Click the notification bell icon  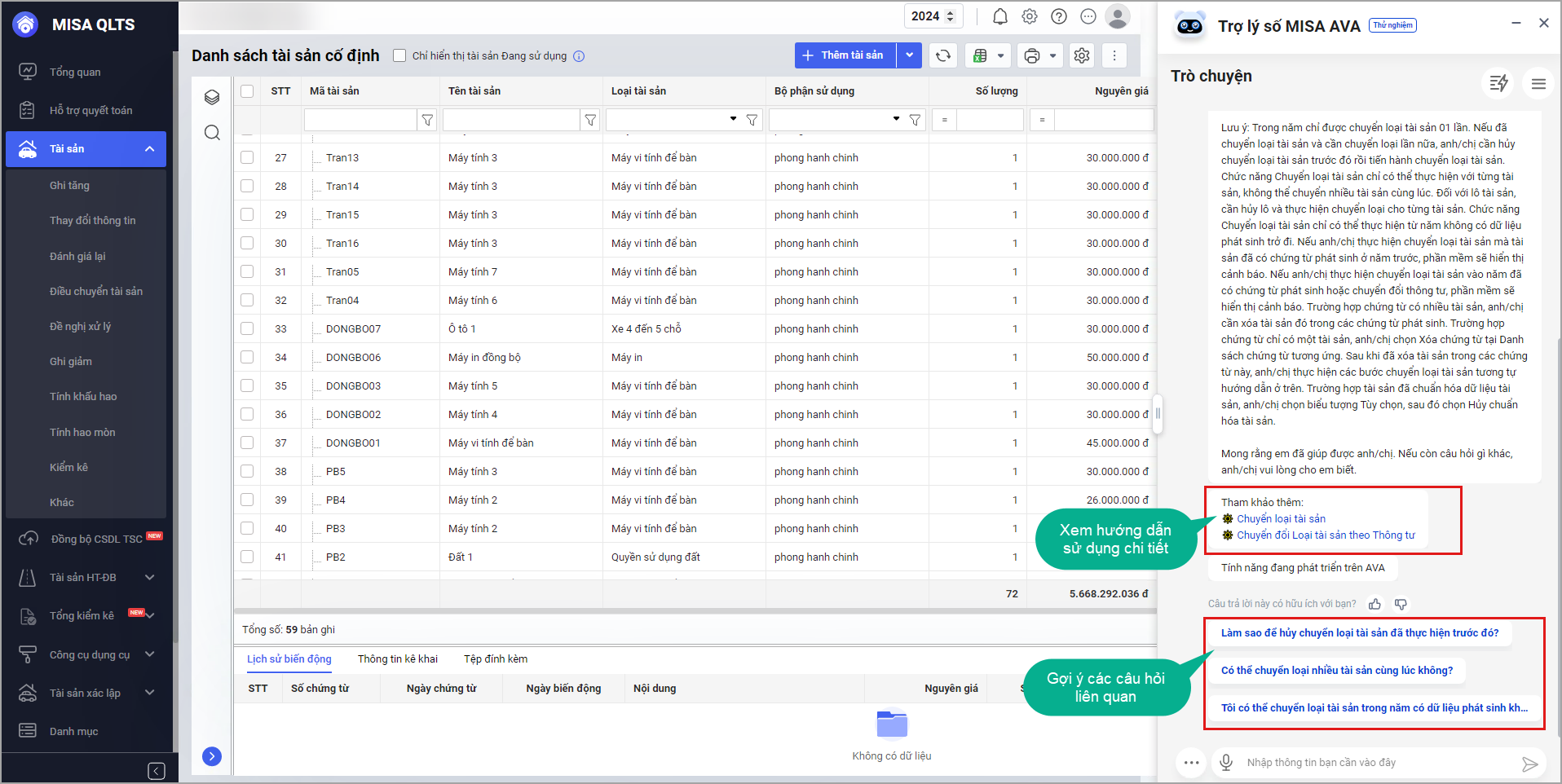tap(1000, 16)
